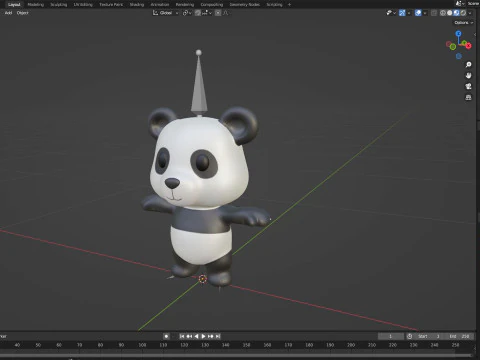
Task: Open the Animation workspace tab
Action: point(160,4)
